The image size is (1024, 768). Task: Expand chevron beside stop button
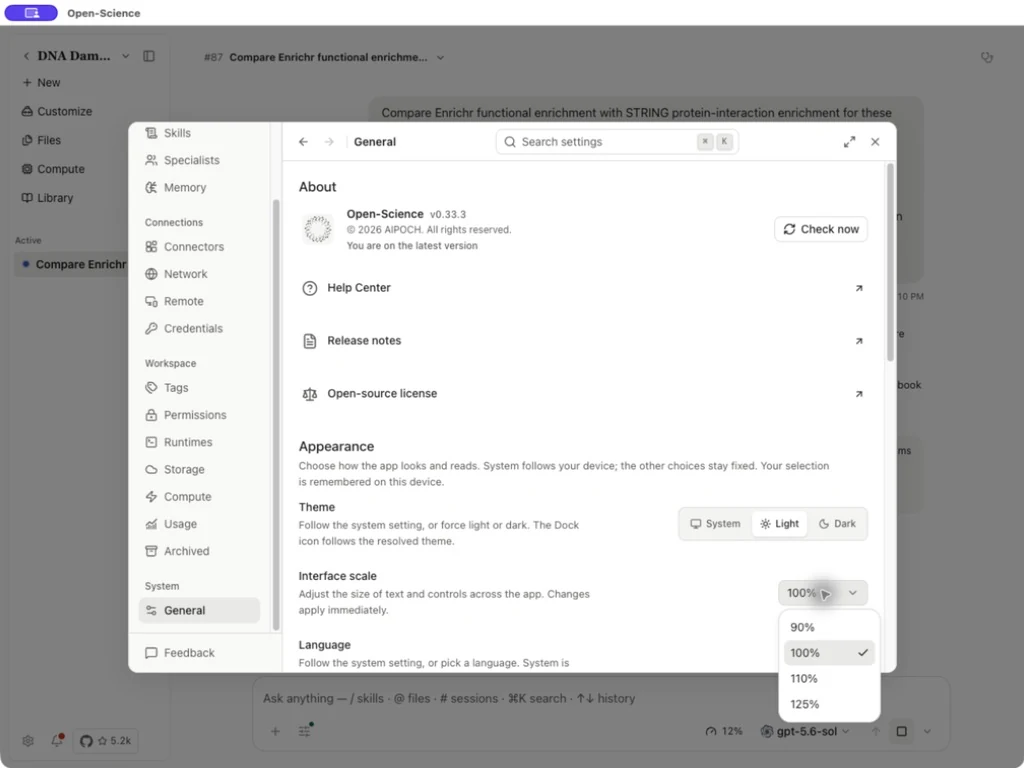[927, 731]
